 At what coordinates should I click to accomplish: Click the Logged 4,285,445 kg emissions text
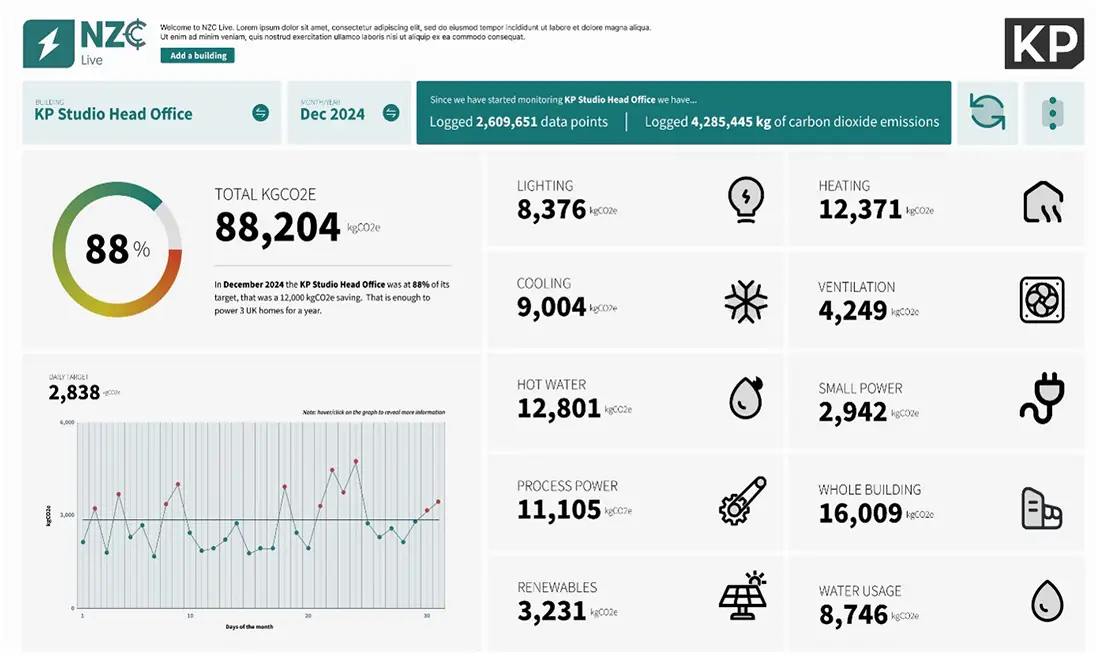792,122
